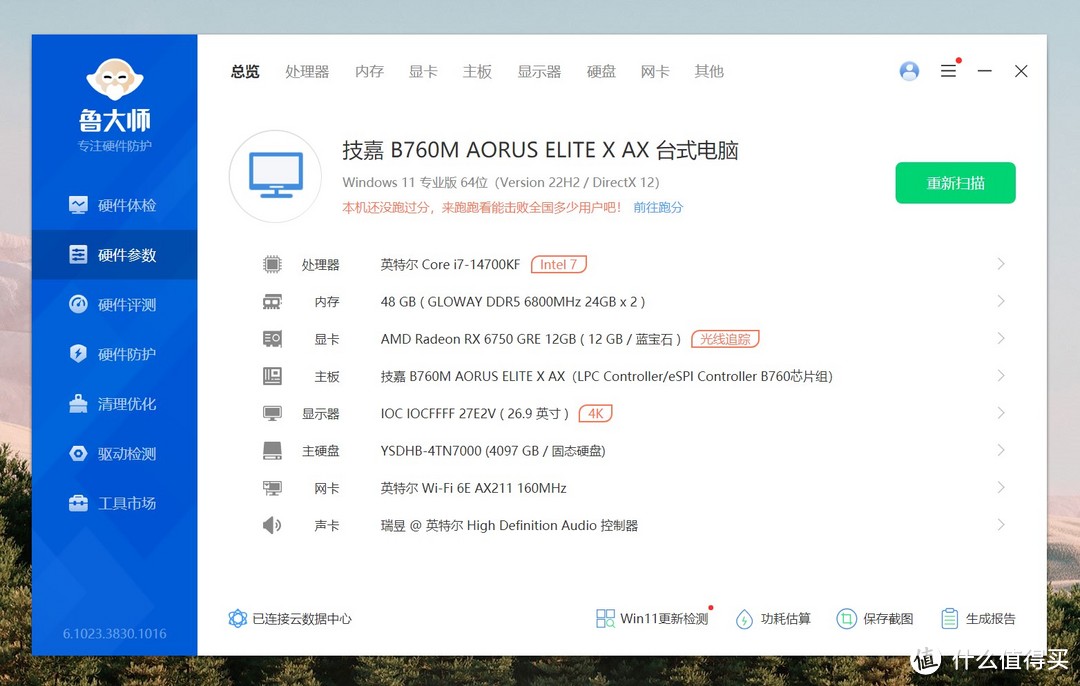This screenshot has height=686, width=1080.
Task: Click the cloud data center atom icon
Action: [x=238, y=619]
